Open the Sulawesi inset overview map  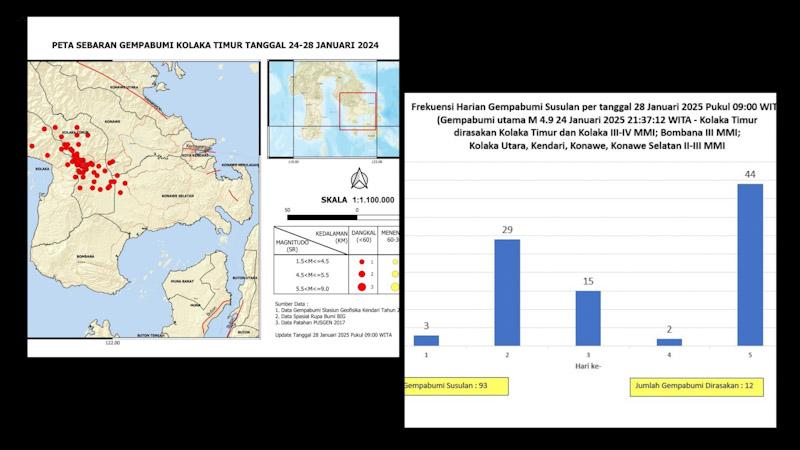point(334,109)
